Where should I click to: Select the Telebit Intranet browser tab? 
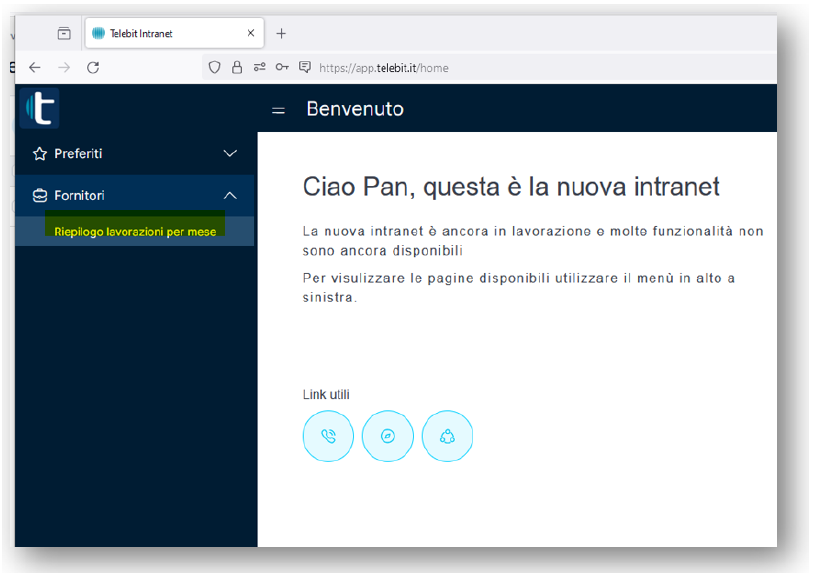(x=165, y=33)
